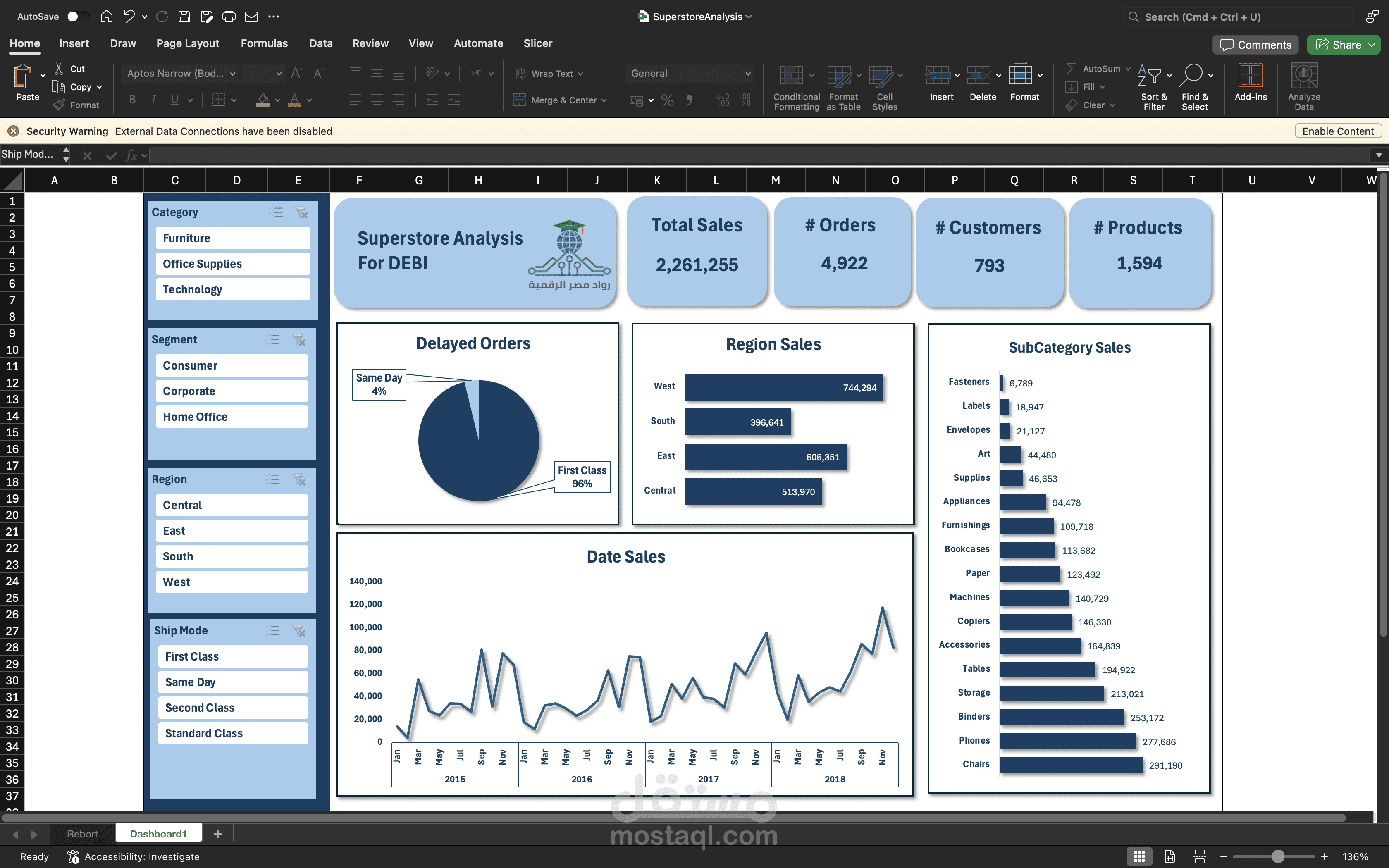Click the Percent style icon
The image size is (1389, 868).
[x=668, y=100]
